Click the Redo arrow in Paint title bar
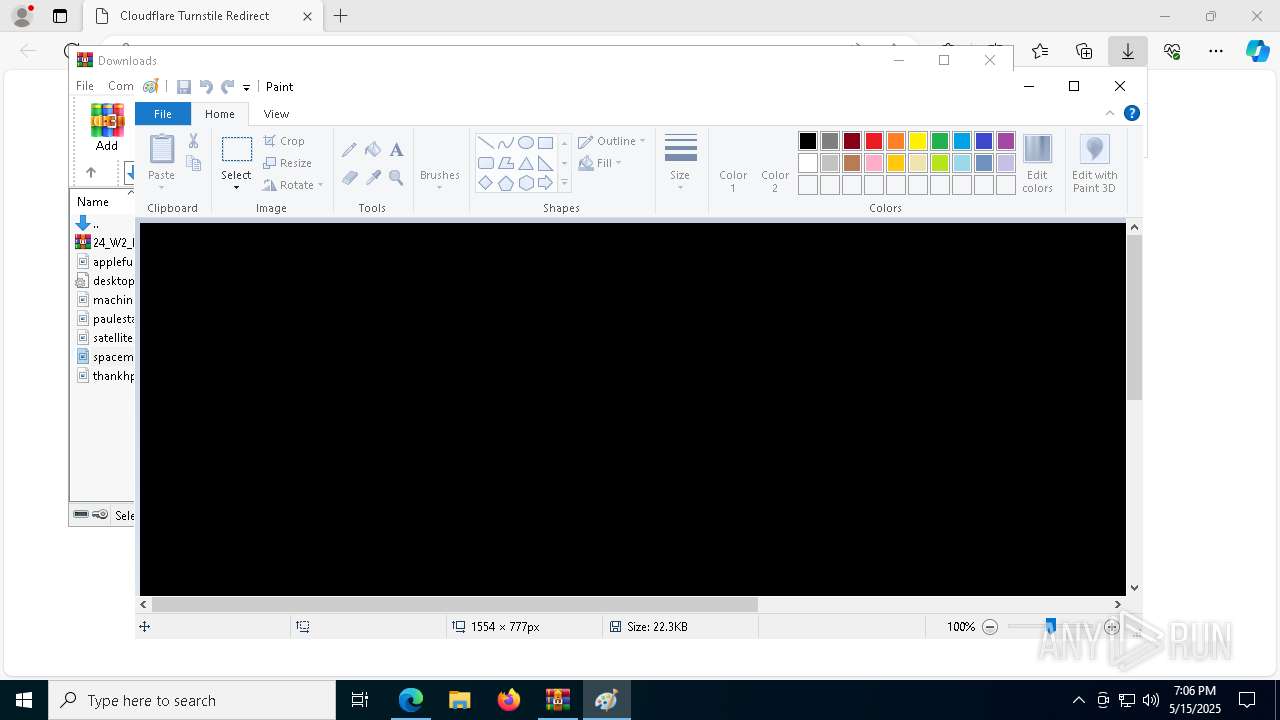 point(228,87)
